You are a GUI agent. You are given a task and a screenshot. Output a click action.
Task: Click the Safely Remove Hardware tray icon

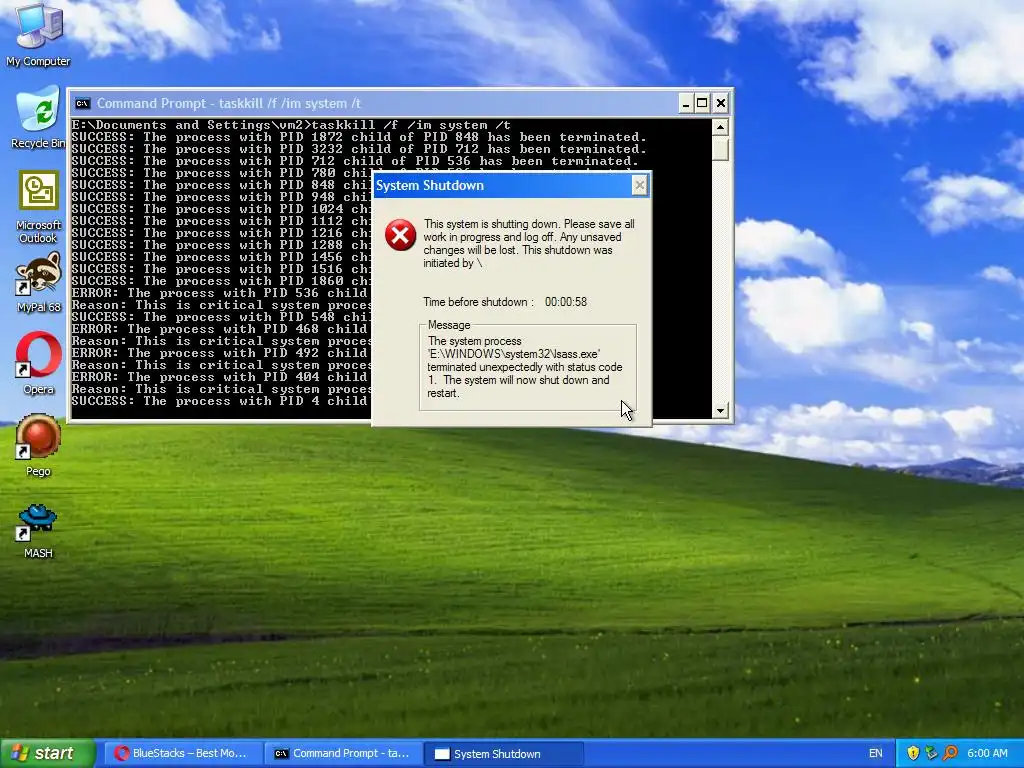[931, 753]
